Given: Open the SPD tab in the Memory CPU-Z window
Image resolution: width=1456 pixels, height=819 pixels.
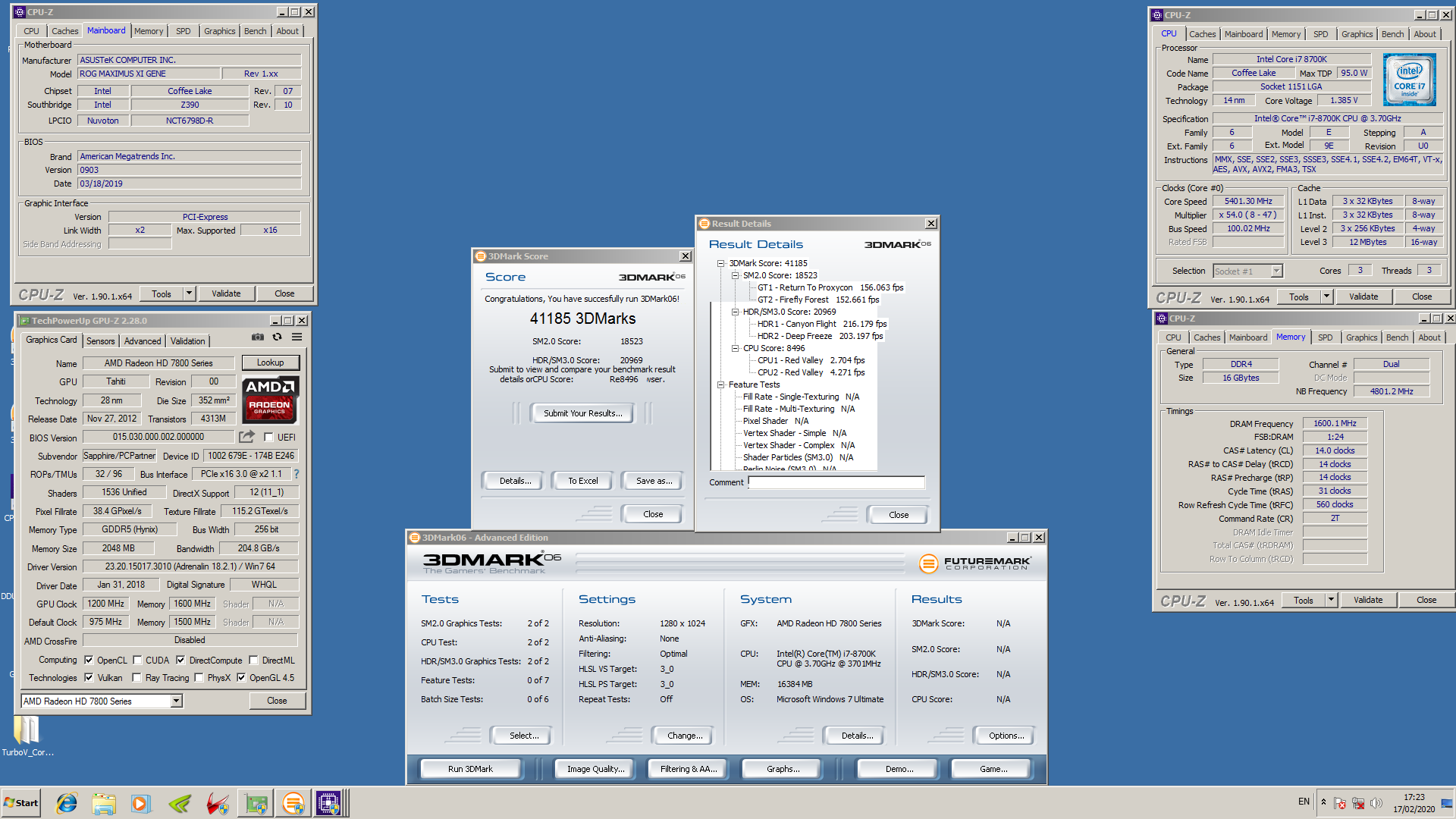Looking at the screenshot, I should pyautogui.click(x=1325, y=337).
